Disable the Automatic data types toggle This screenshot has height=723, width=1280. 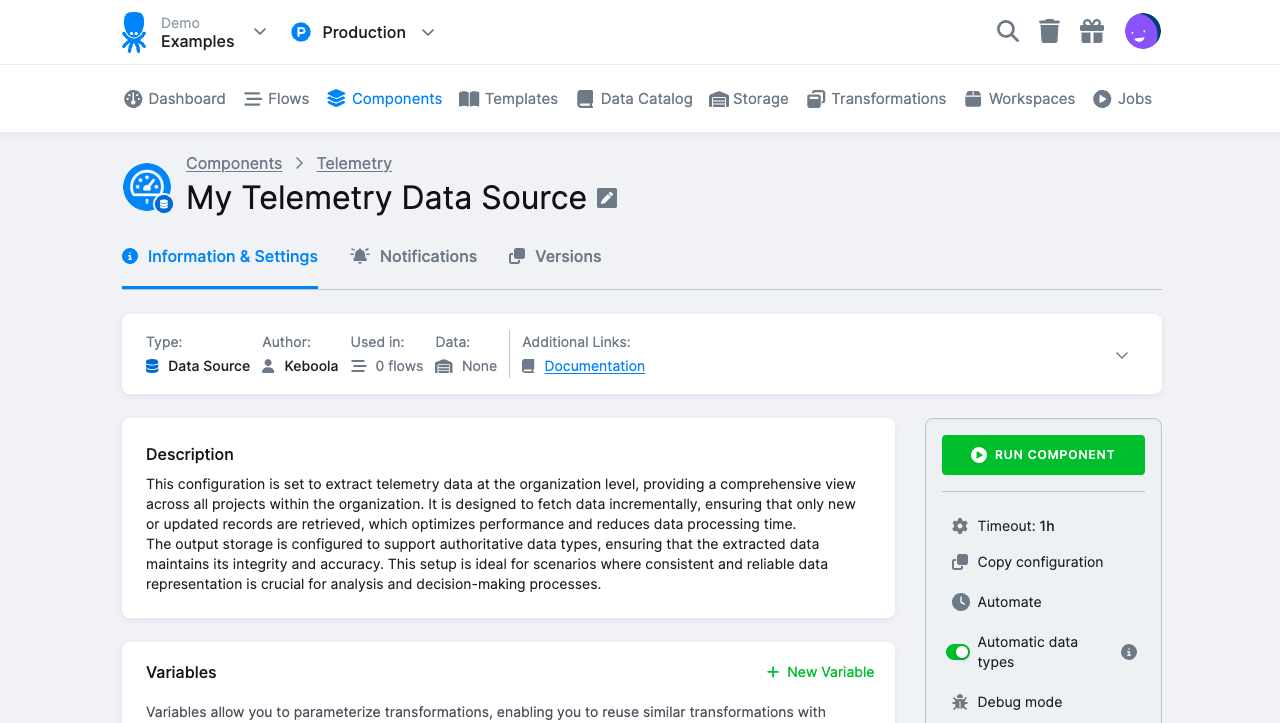coord(957,652)
